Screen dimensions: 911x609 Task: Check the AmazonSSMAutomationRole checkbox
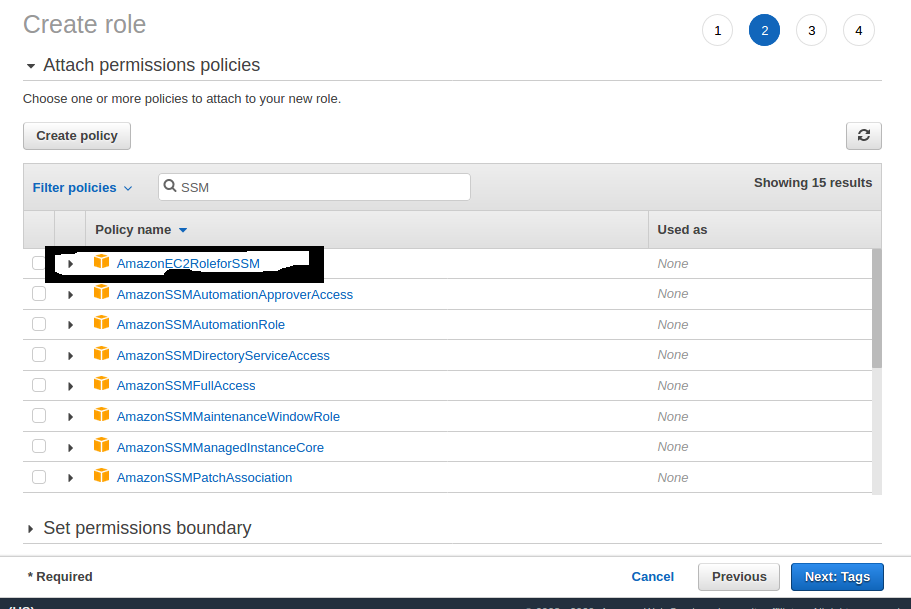tap(39, 324)
